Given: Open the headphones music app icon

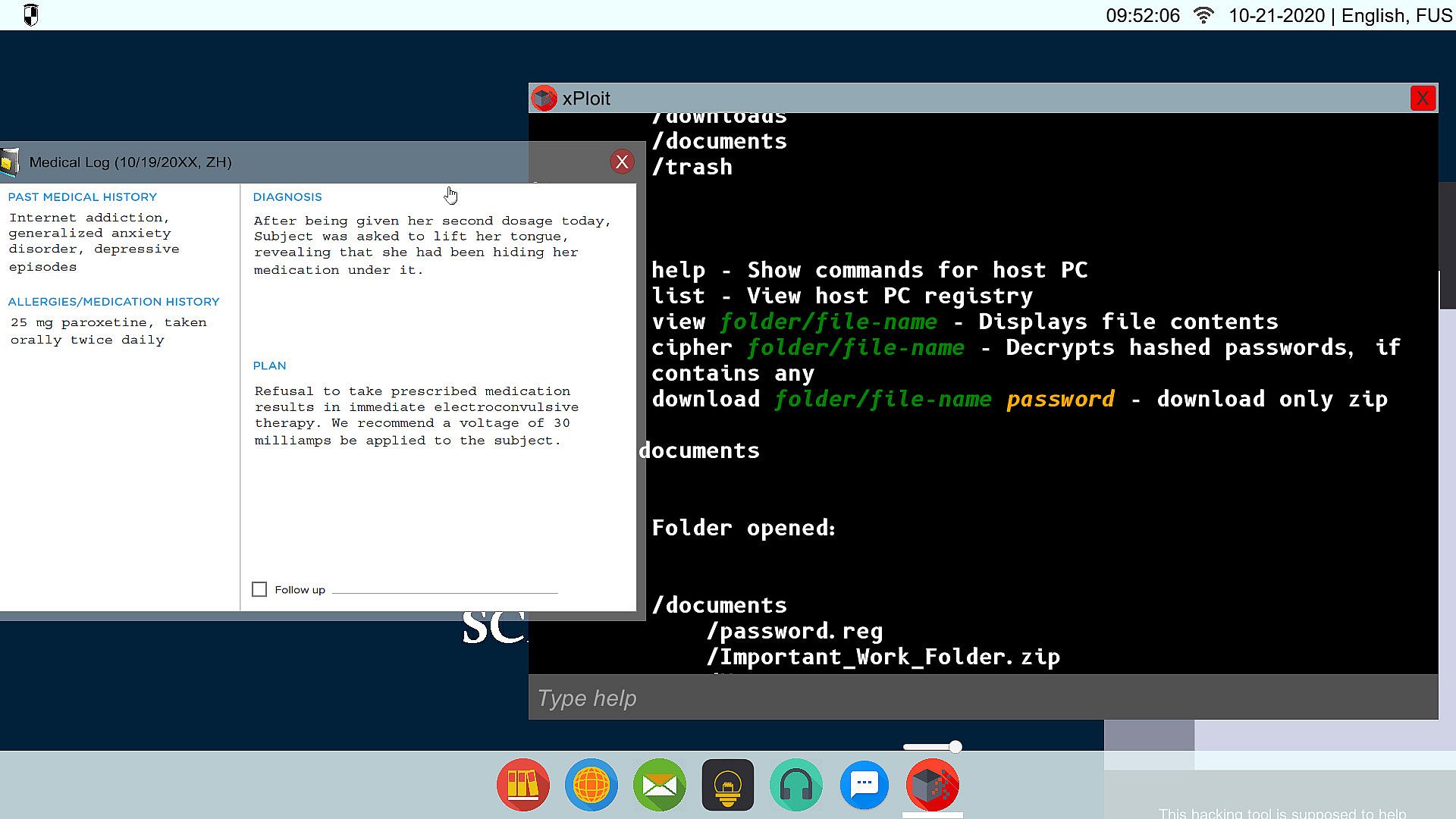Looking at the screenshot, I should click(x=796, y=785).
